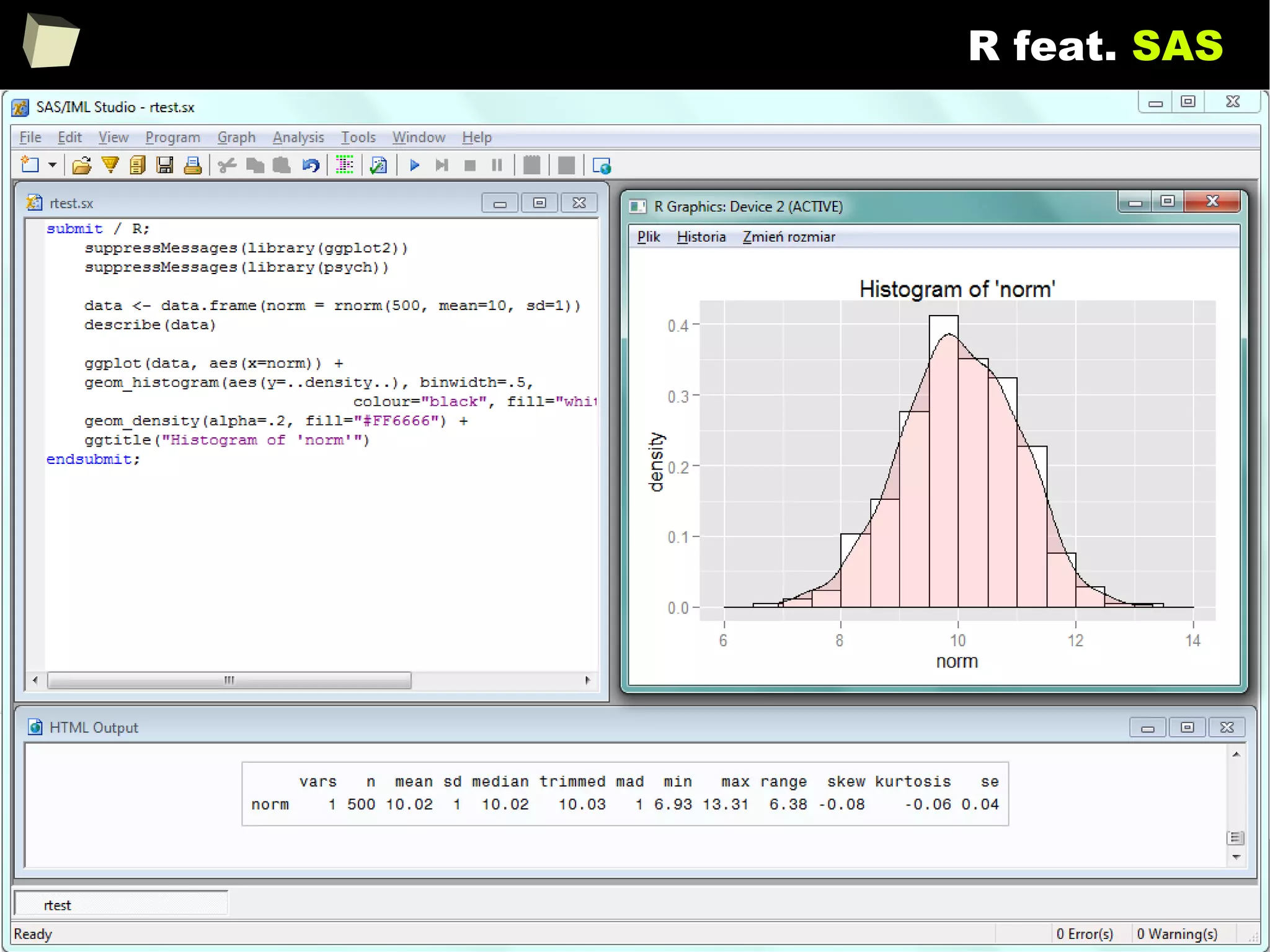Viewport: 1270px width, 952px height.
Task: Click the web output globe icon
Action: pos(601,166)
